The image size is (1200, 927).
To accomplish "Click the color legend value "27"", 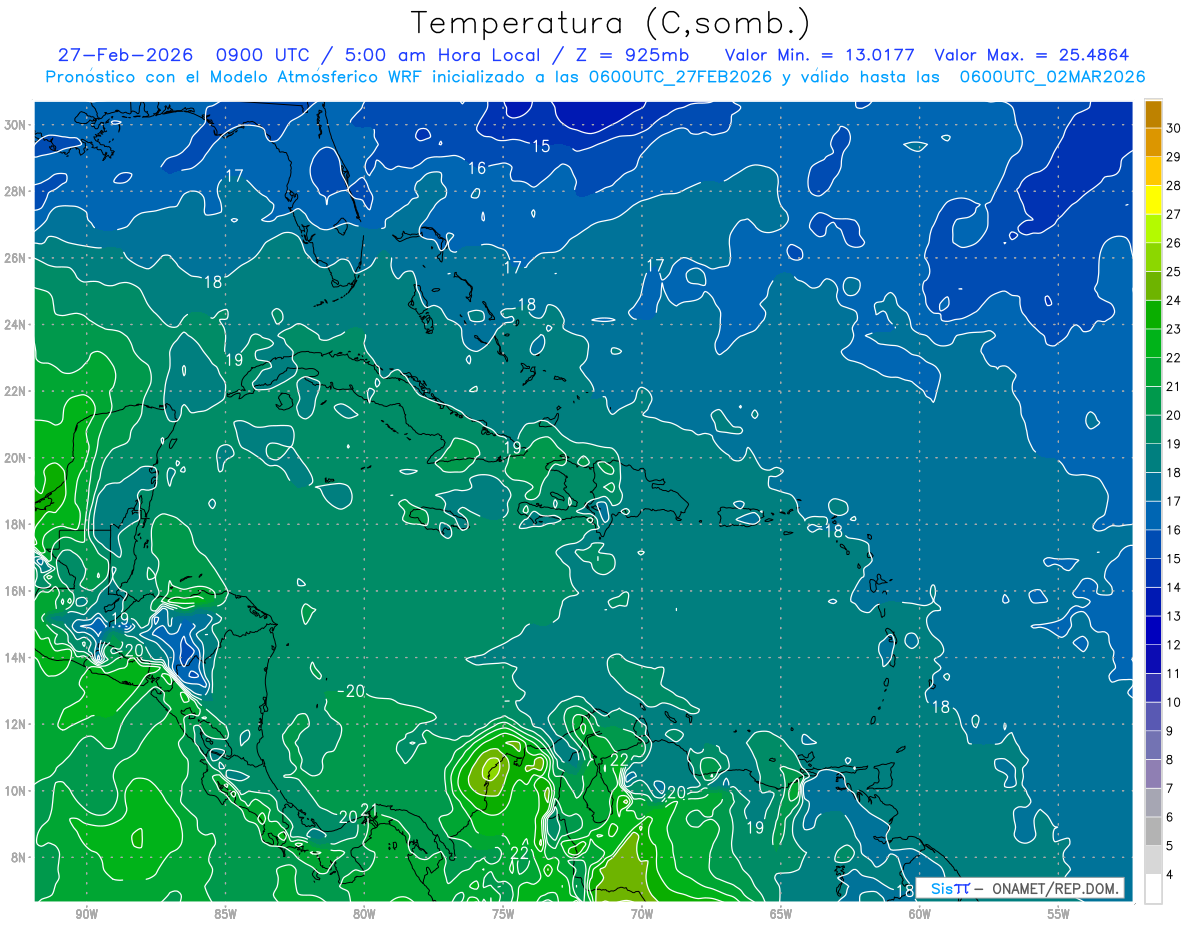I will [1173, 214].
